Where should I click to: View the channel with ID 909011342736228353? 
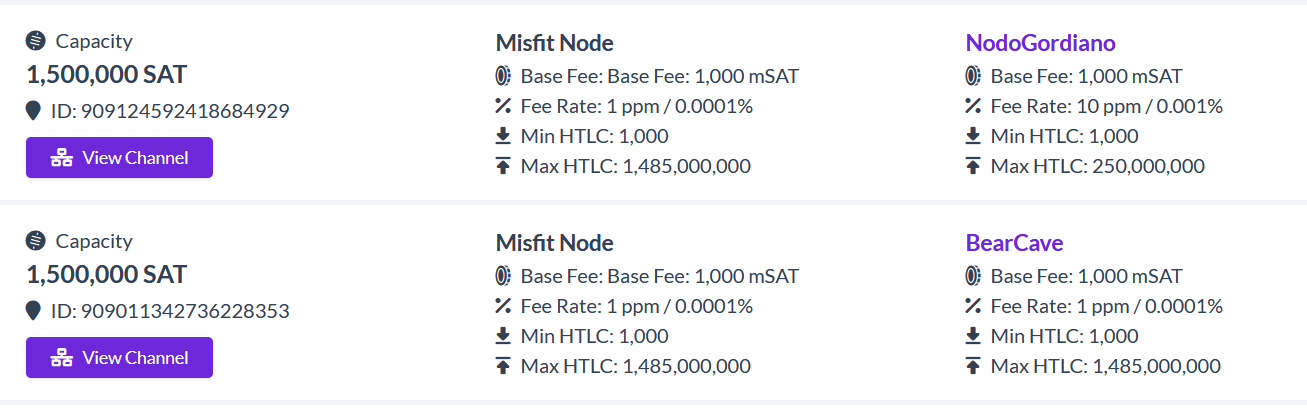[x=119, y=358]
